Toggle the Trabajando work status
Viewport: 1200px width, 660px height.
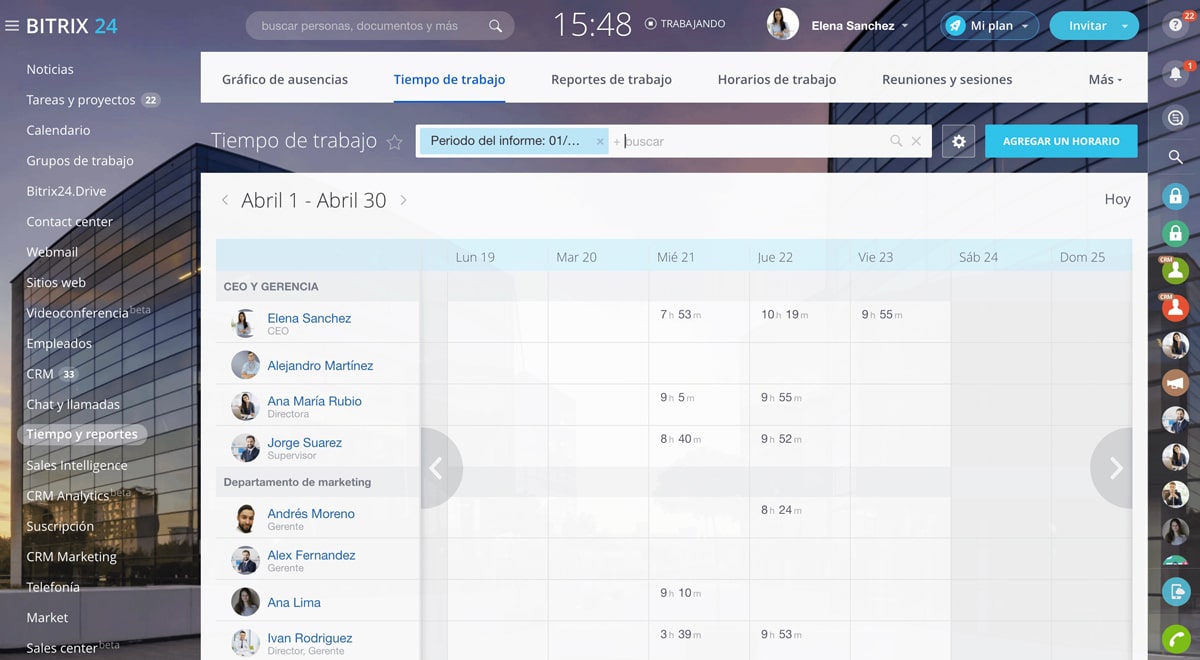coord(686,24)
